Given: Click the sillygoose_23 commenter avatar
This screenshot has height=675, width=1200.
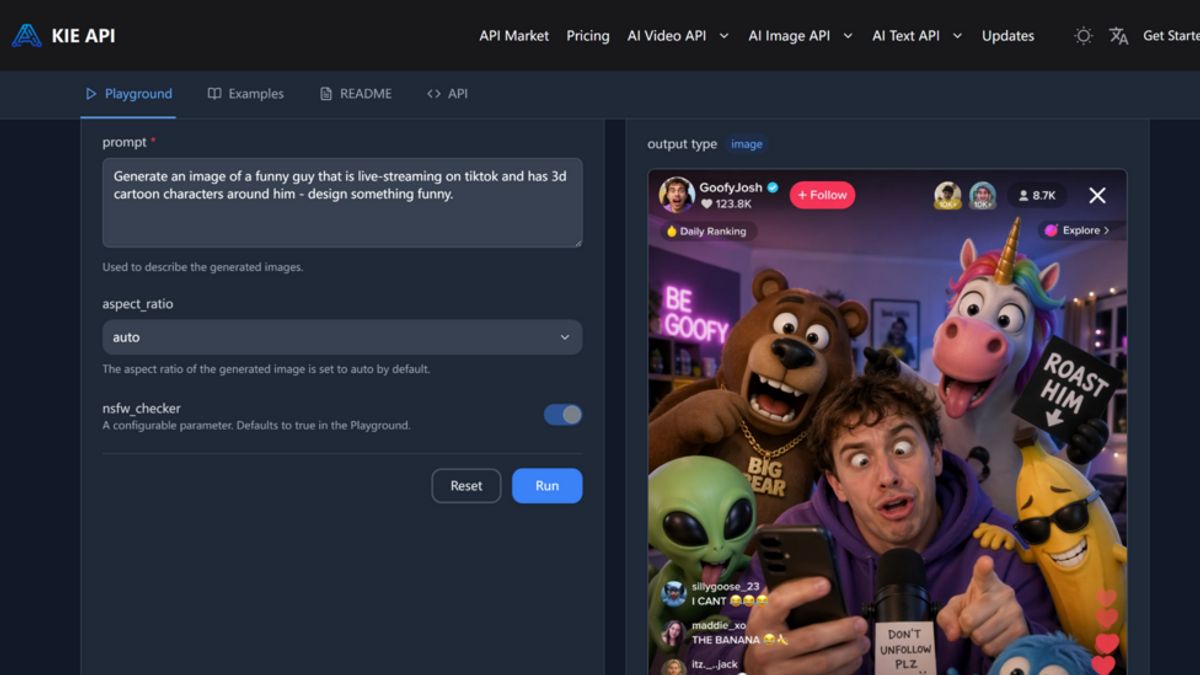Looking at the screenshot, I should point(674,593).
